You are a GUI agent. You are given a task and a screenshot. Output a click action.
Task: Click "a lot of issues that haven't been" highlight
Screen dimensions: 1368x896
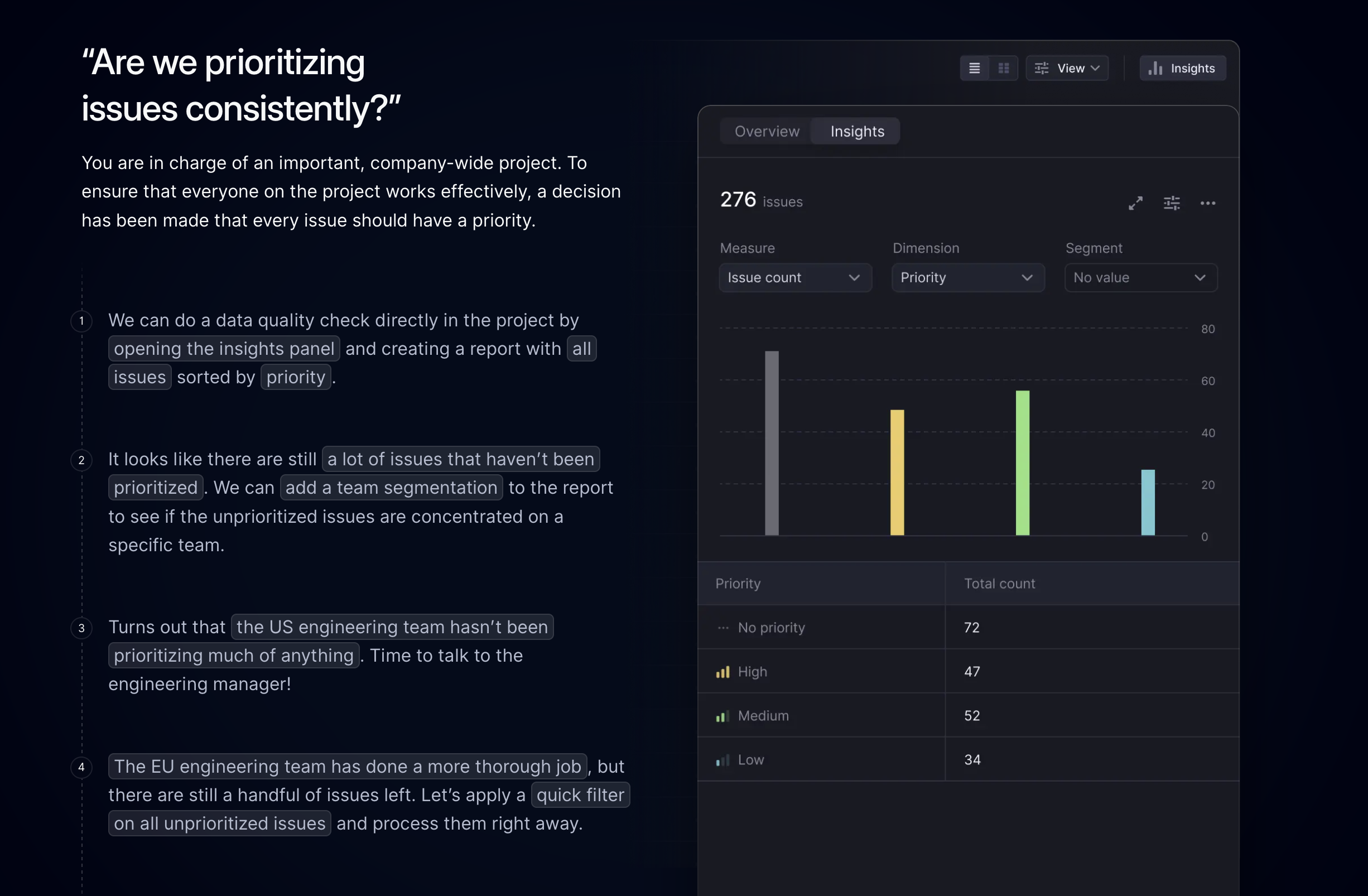click(x=461, y=459)
